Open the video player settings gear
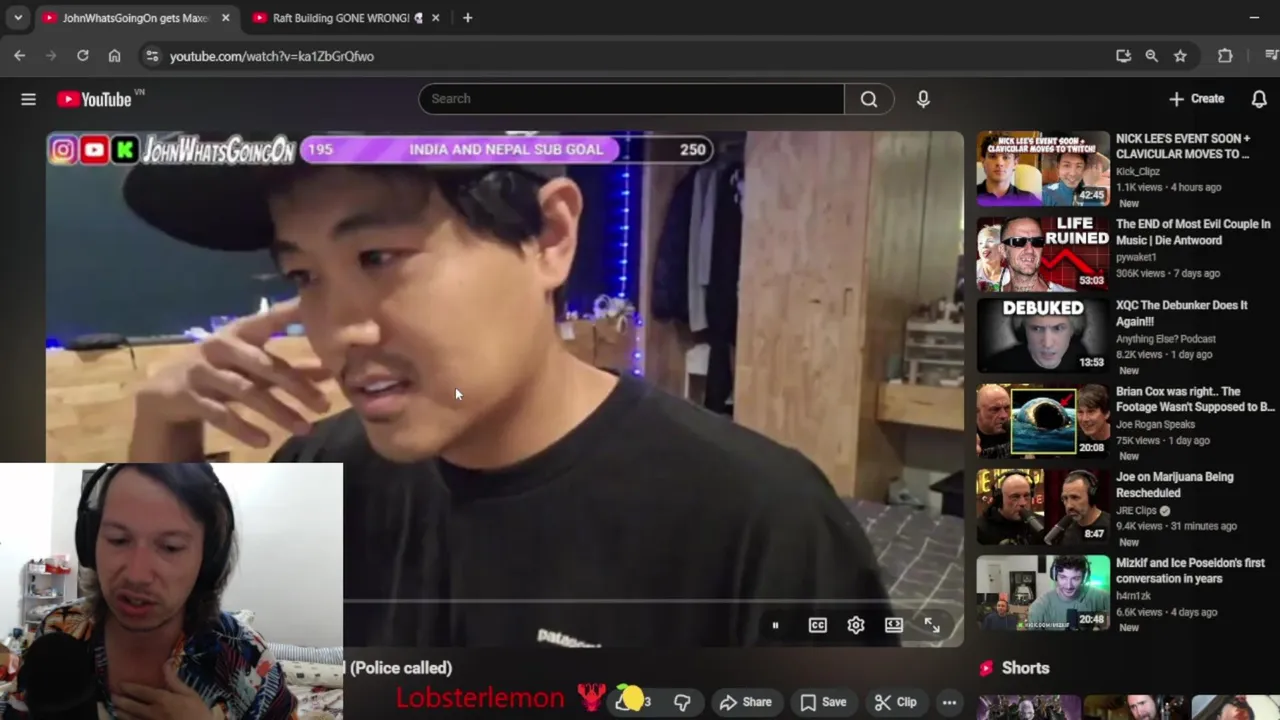 coord(855,625)
